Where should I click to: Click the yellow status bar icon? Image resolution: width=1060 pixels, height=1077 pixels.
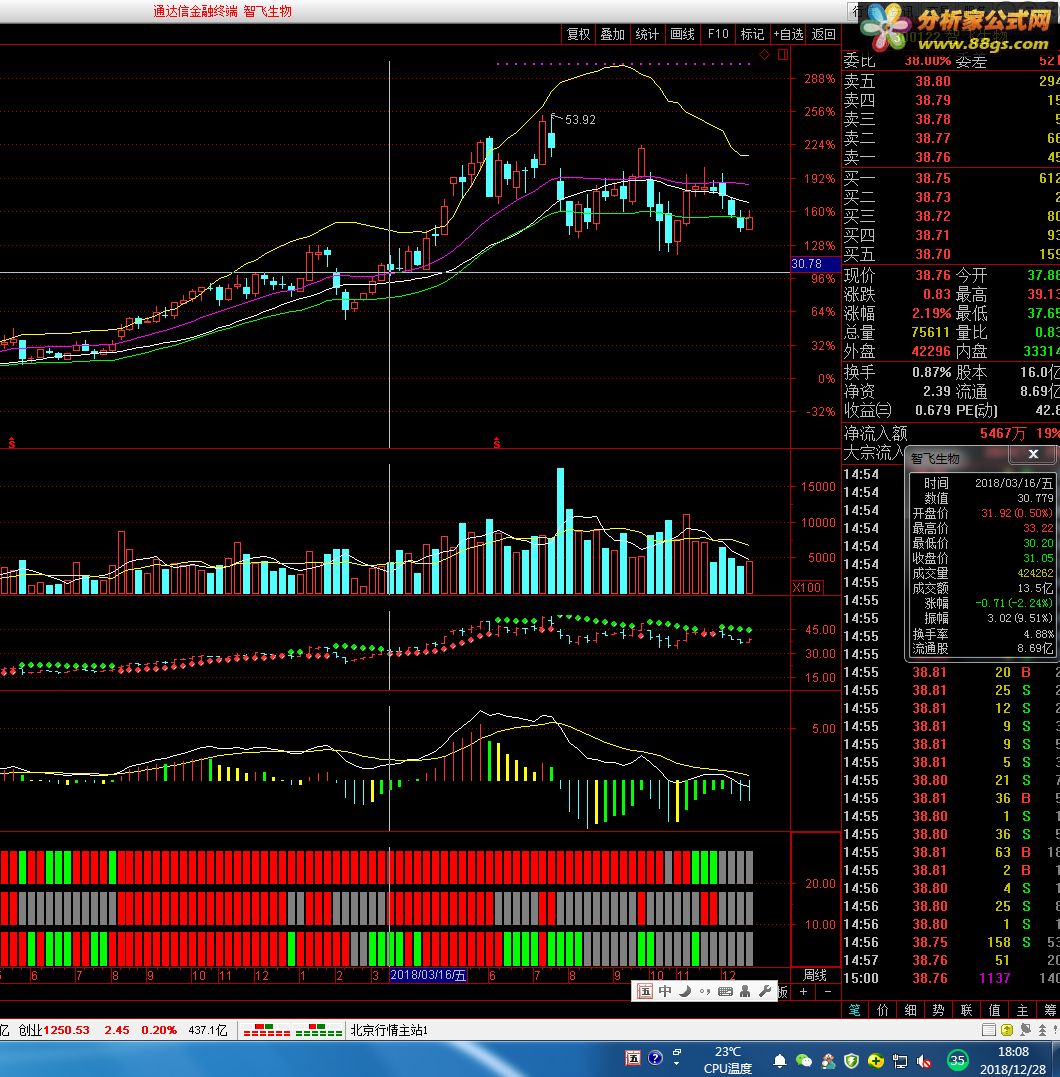(x=1006, y=1030)
